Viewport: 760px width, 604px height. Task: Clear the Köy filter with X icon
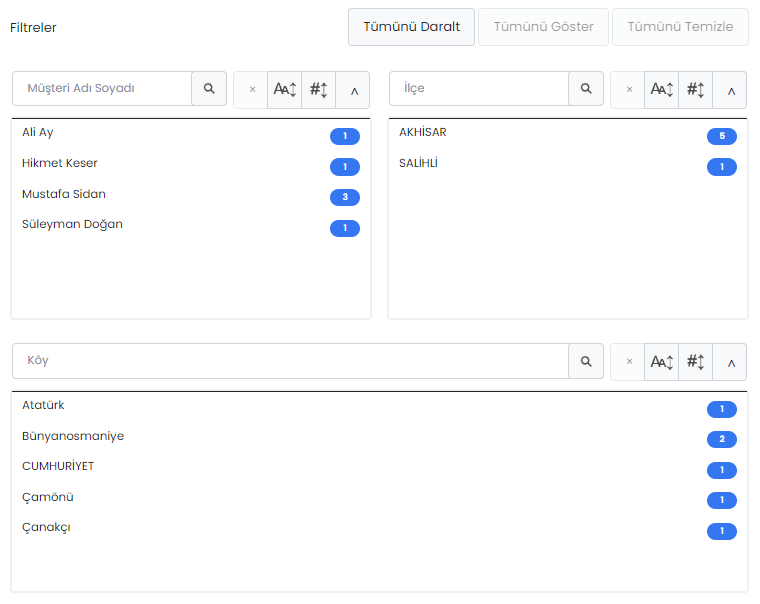628,362
